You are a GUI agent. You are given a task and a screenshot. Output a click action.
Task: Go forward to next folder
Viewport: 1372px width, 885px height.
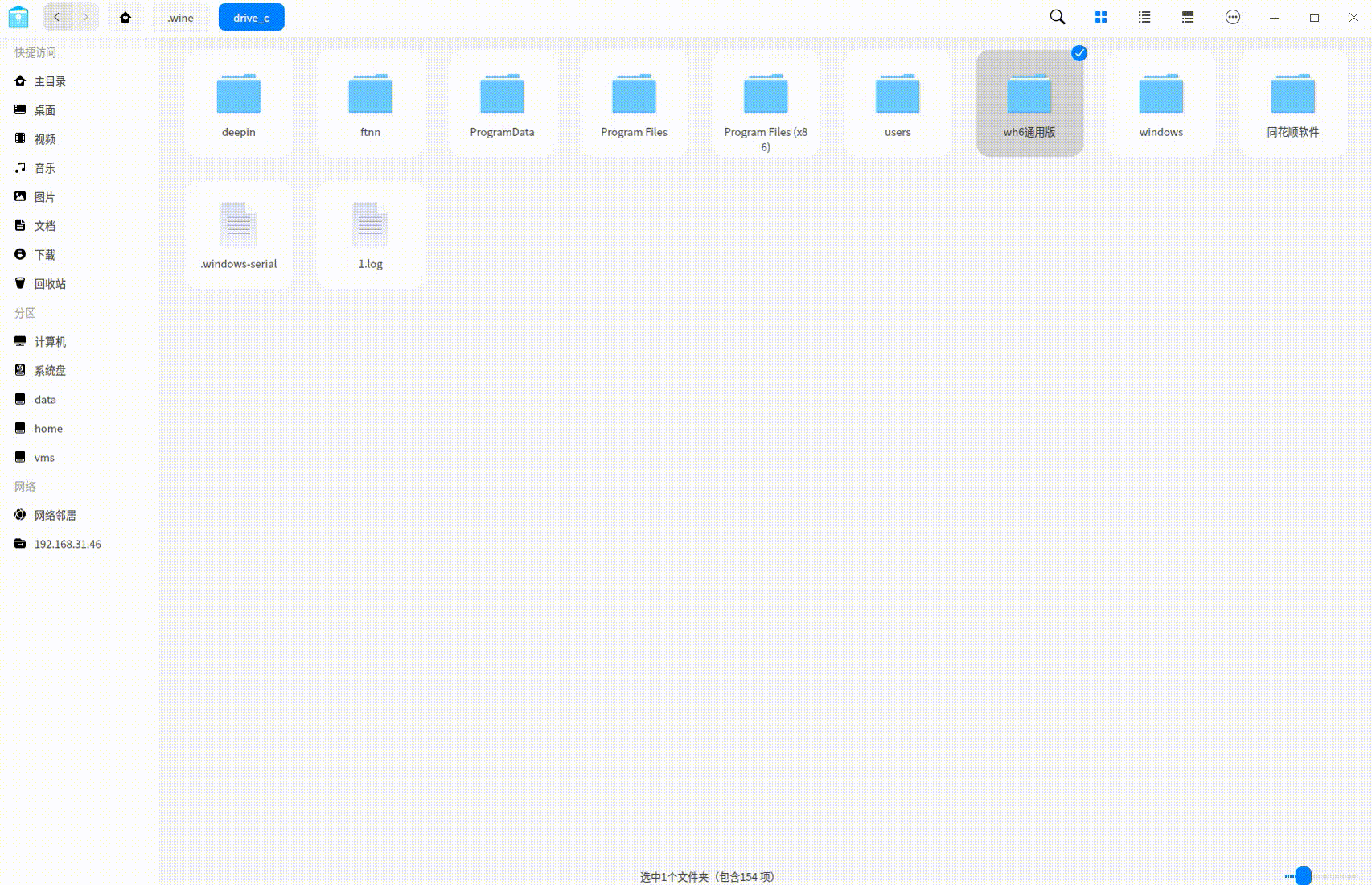pyautogui.click(x=85, y=17)
